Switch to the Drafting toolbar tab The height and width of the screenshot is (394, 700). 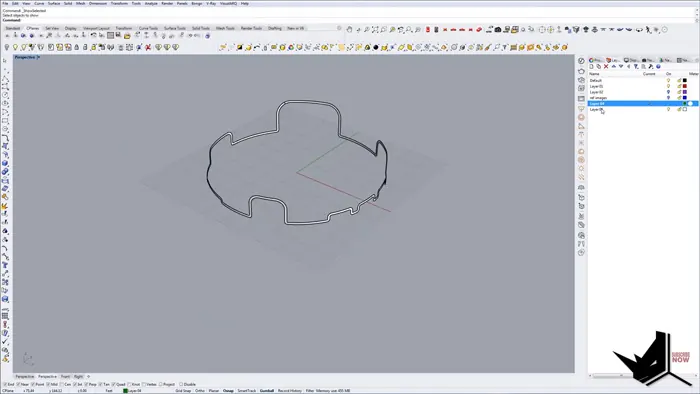[x=275, y=28]
